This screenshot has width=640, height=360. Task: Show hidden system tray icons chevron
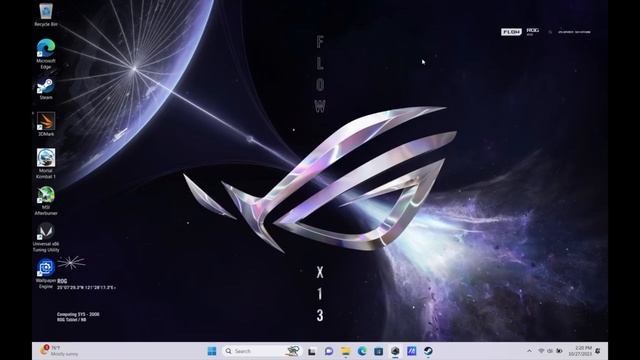pyautogui.click(x=529, y=351)
